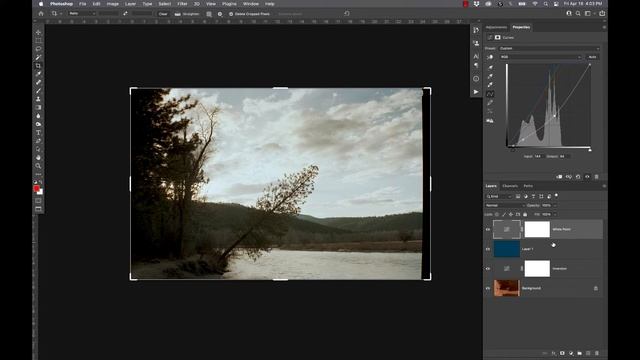Select the draw curve pencil icon
640x360 pixels.
490,103
